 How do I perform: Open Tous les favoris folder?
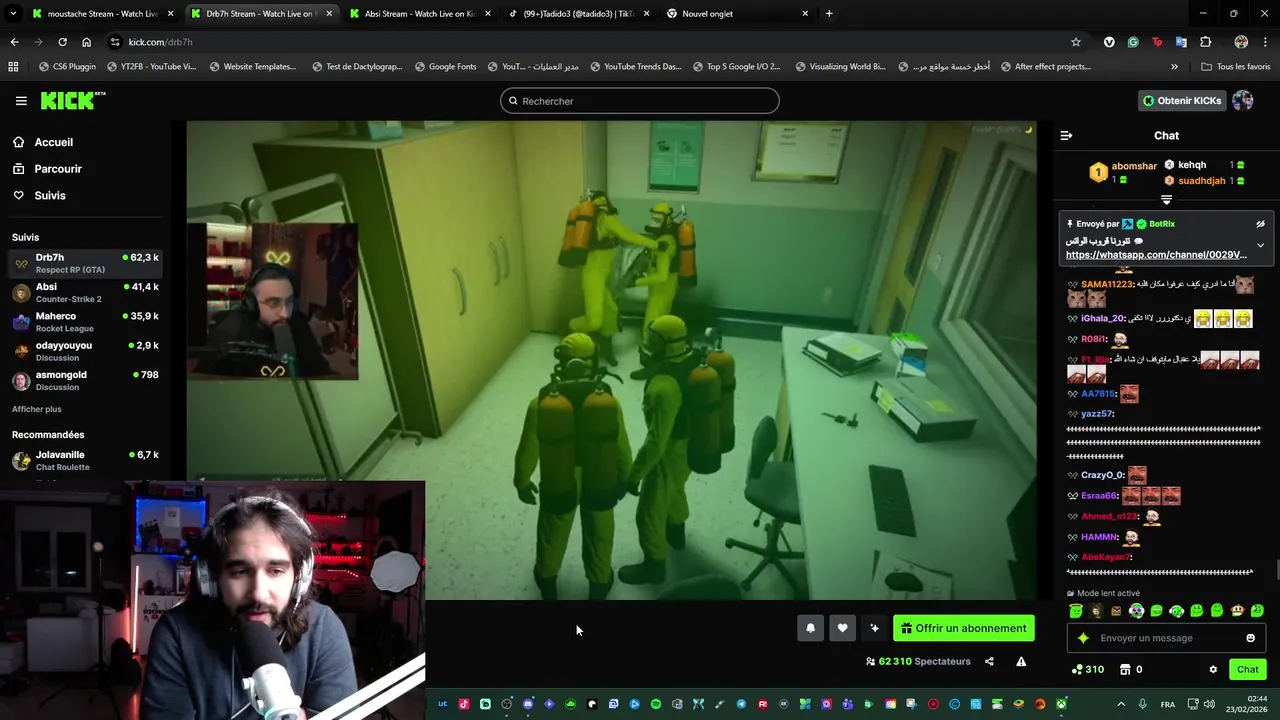click(1236, 67)
